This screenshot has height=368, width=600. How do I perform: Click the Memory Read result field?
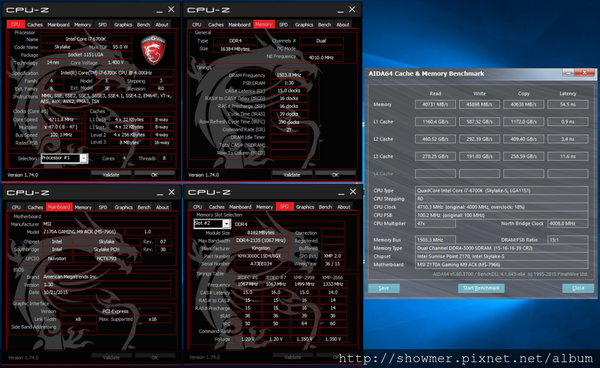[435, 104]
